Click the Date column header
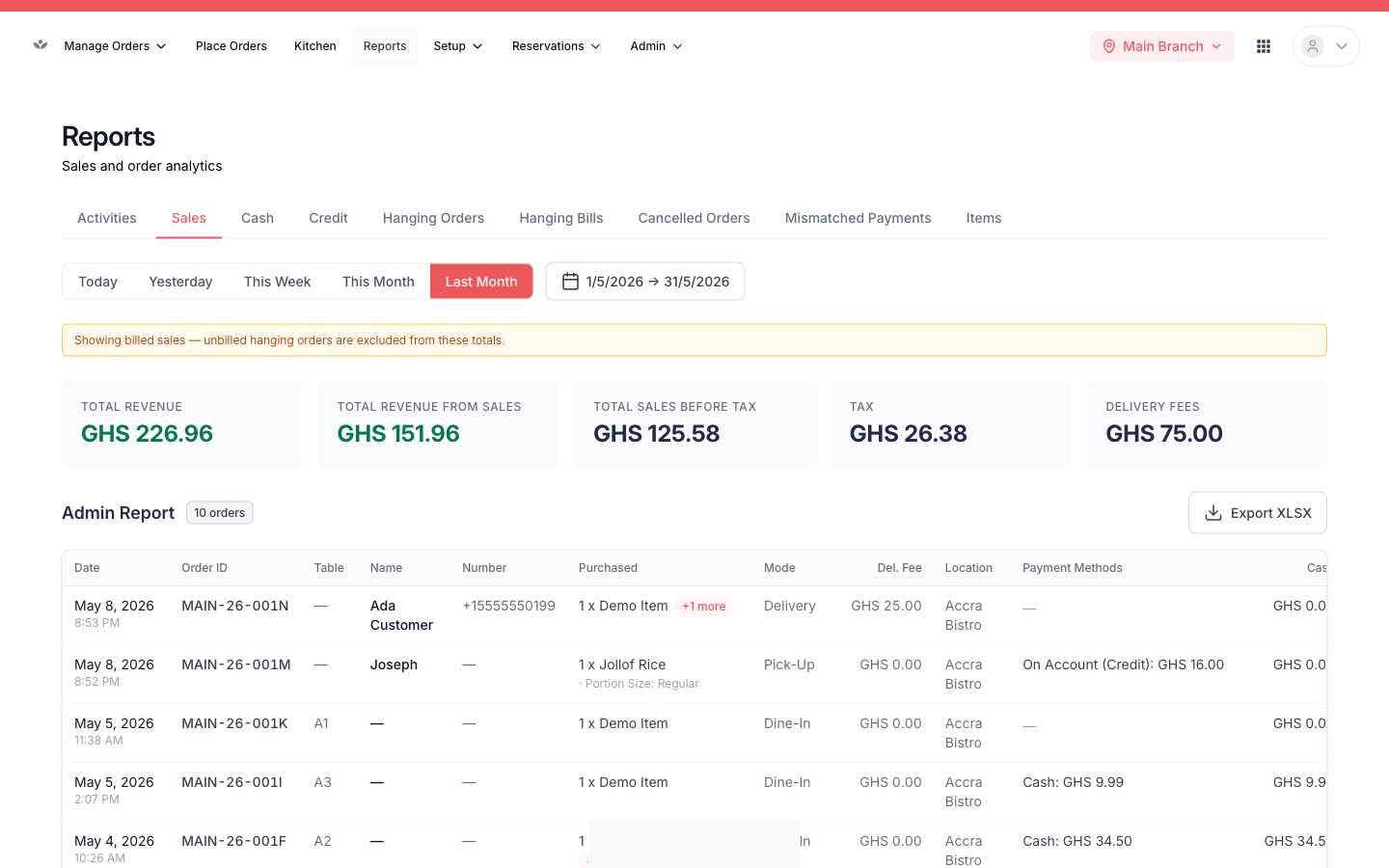Viewport: 1389px width, 868px height. (x=87, y=568)
